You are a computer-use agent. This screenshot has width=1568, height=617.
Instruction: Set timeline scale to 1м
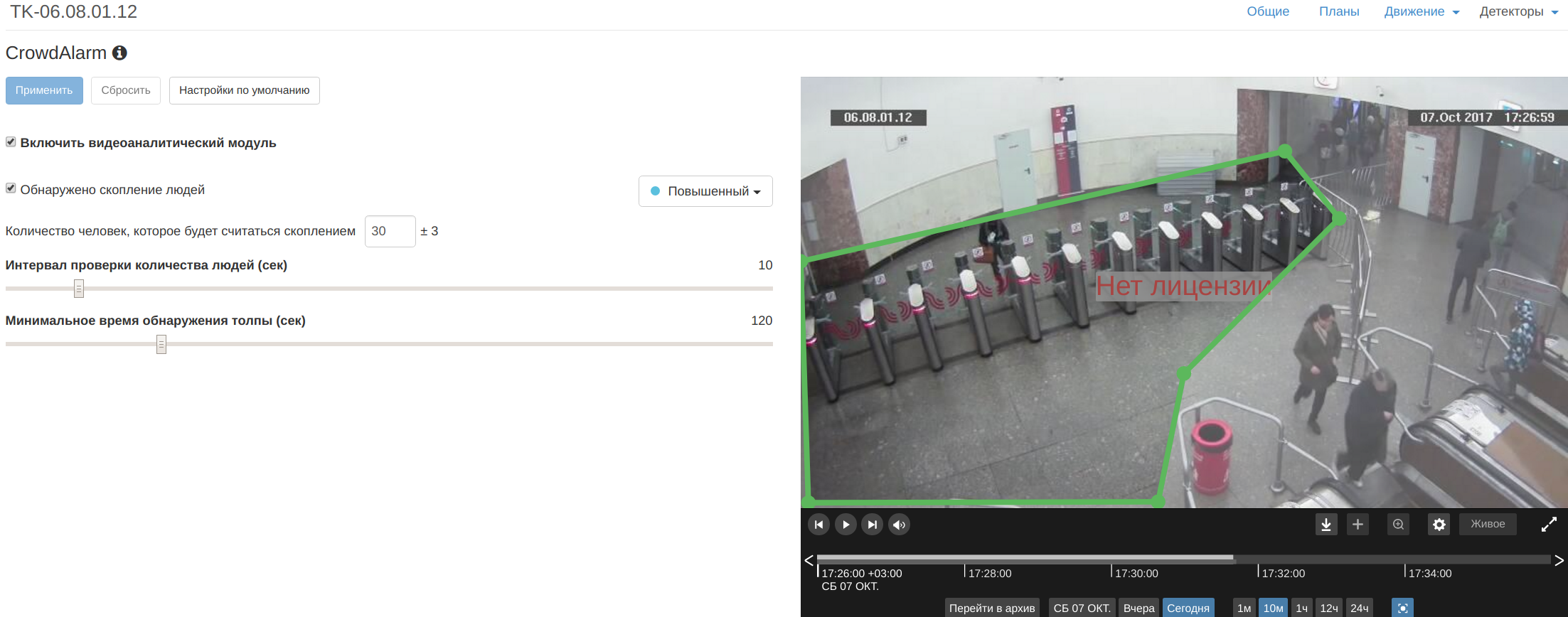[x=1244, y=608]
